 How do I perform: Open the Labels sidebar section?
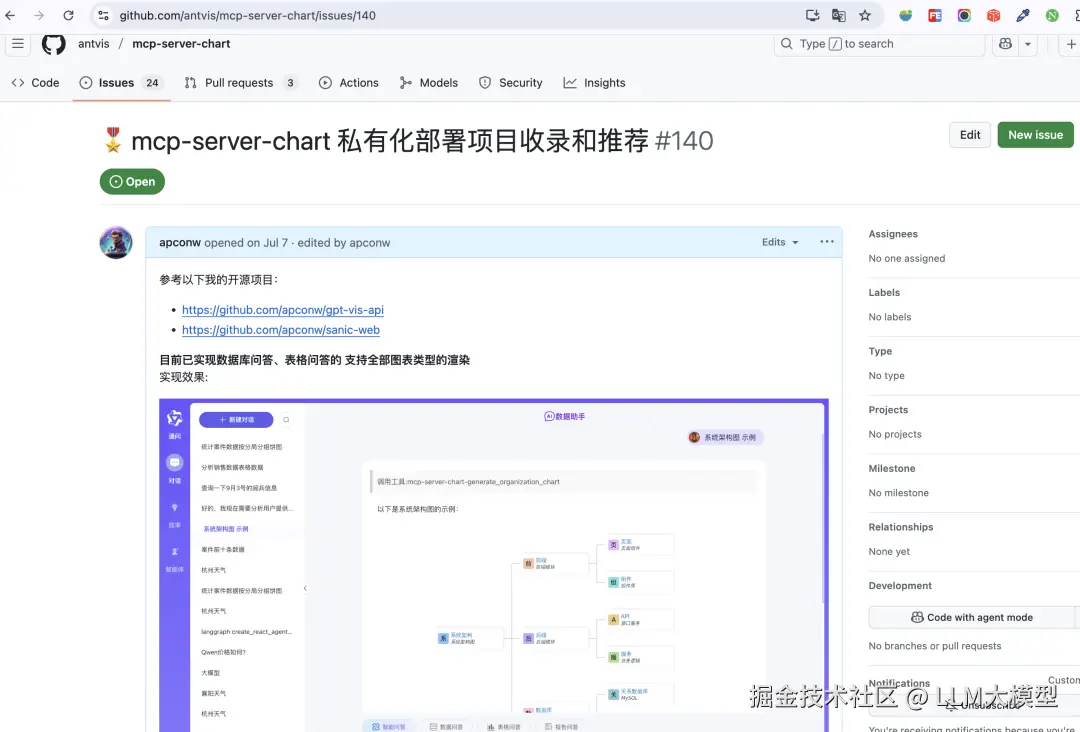coord(884,293)
